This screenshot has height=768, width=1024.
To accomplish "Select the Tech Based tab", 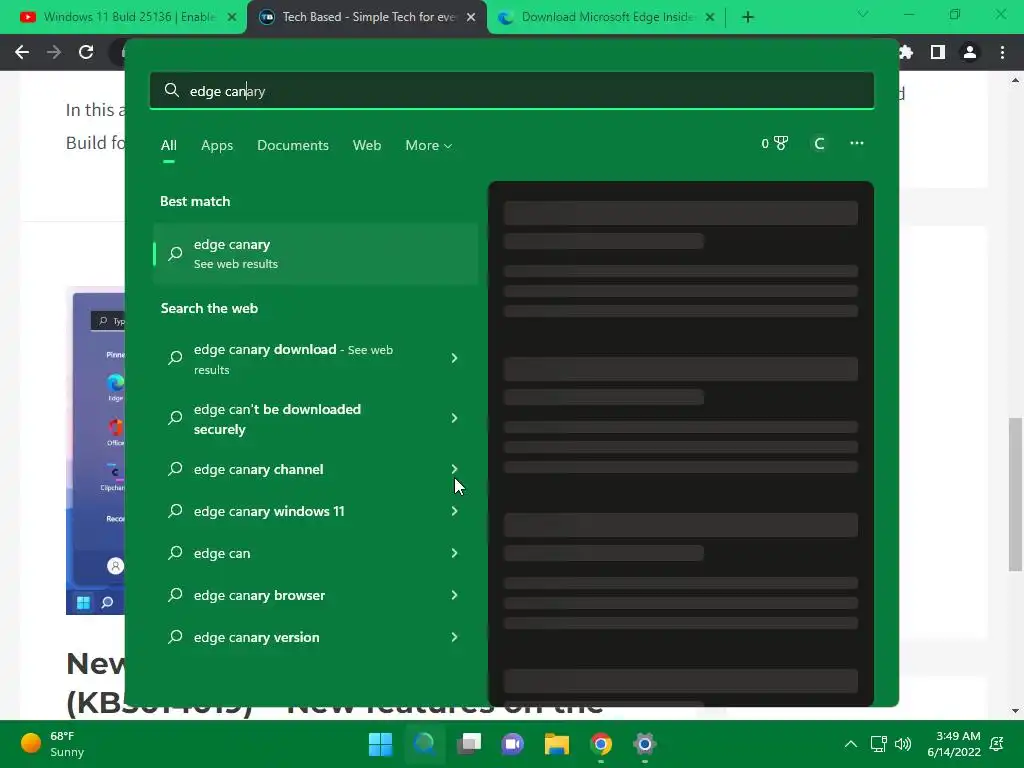I will point(366,17).
